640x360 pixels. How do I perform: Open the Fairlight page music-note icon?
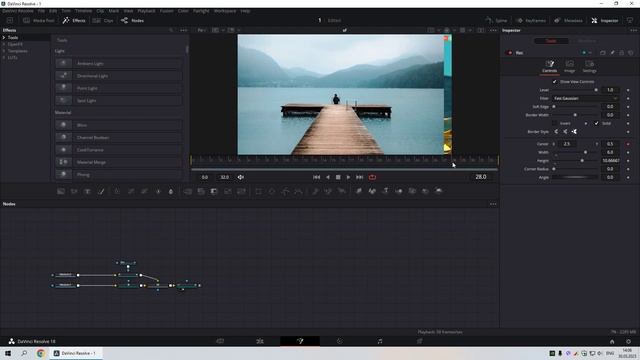tap(380, 341)
